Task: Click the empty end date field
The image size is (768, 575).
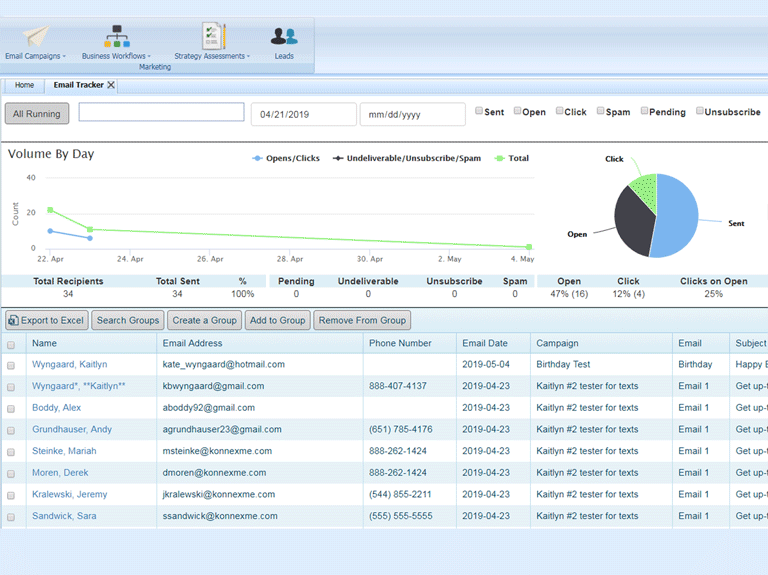Action: coord(412,114)
